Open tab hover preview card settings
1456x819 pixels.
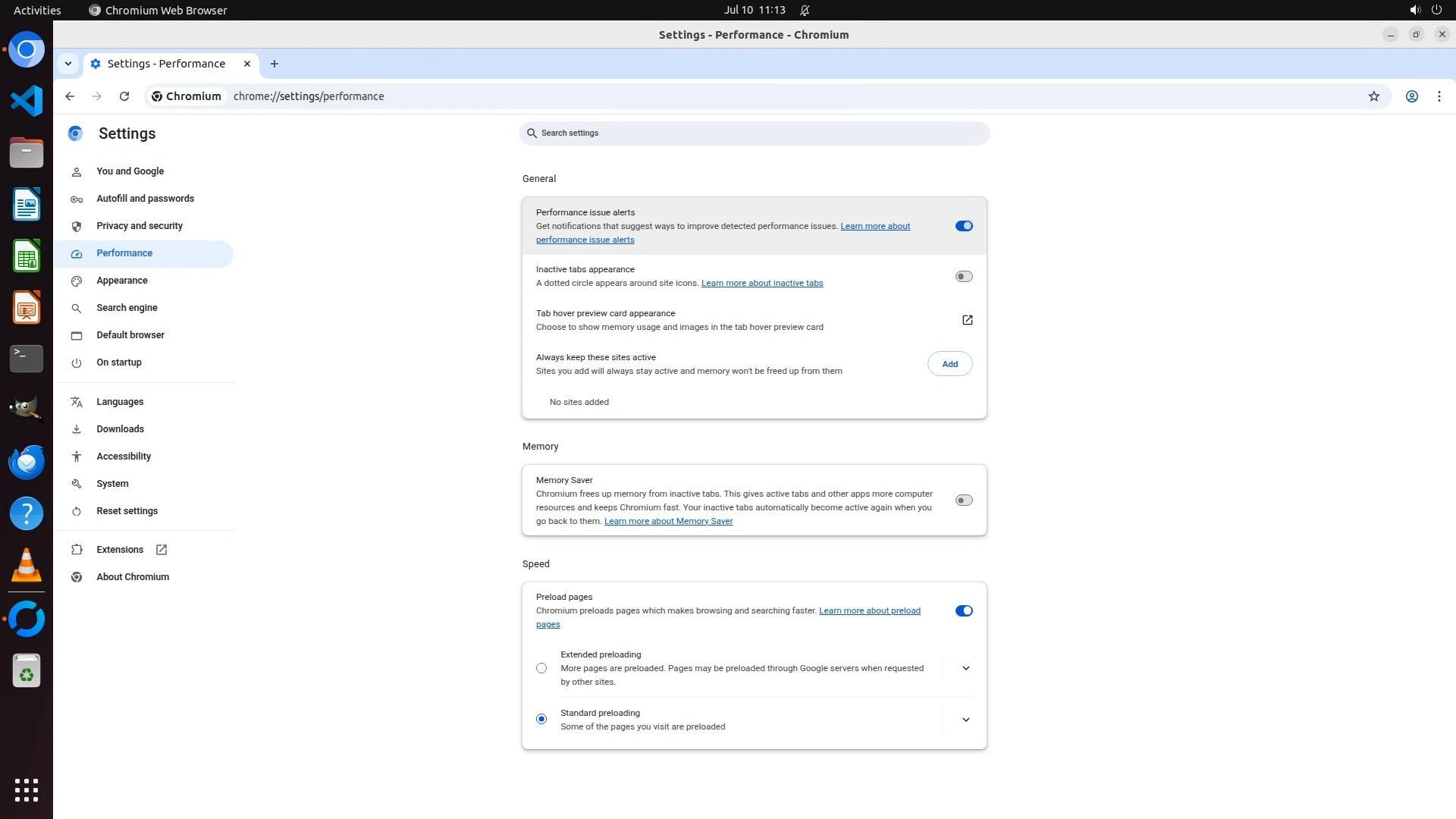coord(967,320)
